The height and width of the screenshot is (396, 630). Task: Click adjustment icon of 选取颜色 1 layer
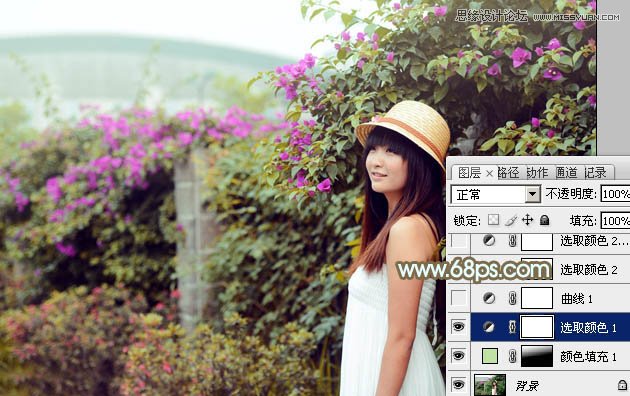[489, 327]
